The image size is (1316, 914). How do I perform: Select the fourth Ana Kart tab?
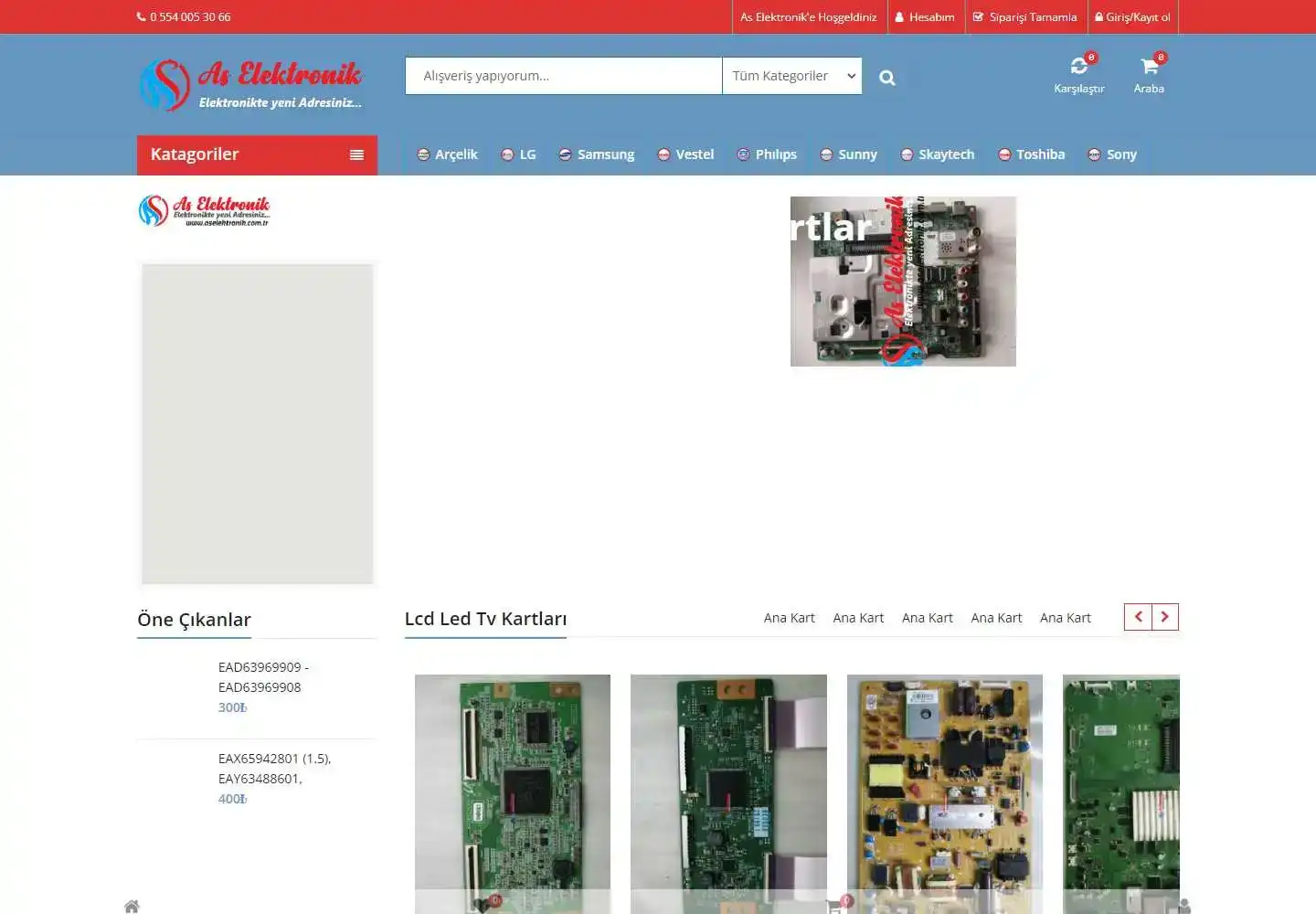click(x=996, y=618)
